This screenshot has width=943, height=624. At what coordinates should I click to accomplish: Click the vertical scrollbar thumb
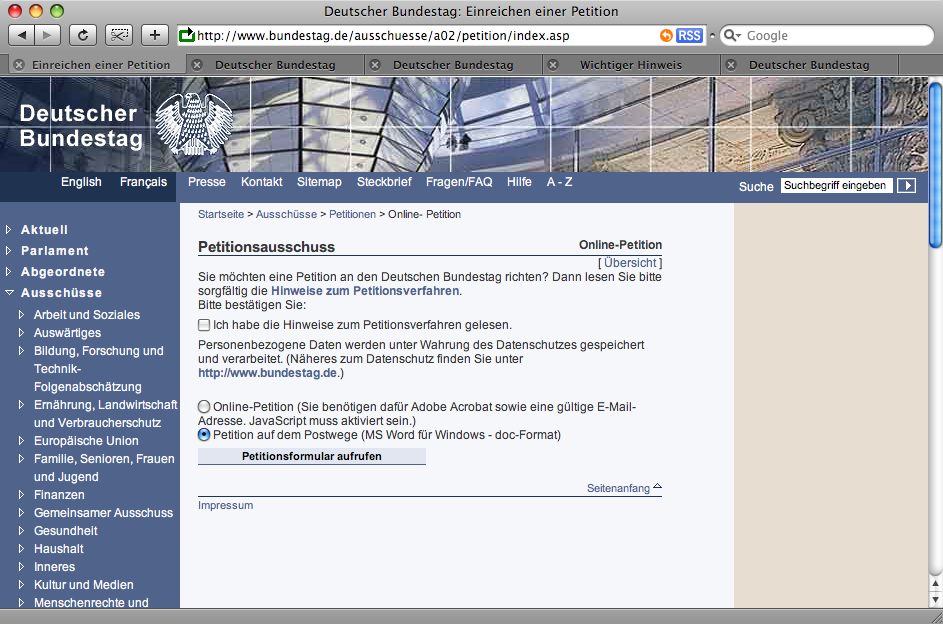[x=935, y=164]
